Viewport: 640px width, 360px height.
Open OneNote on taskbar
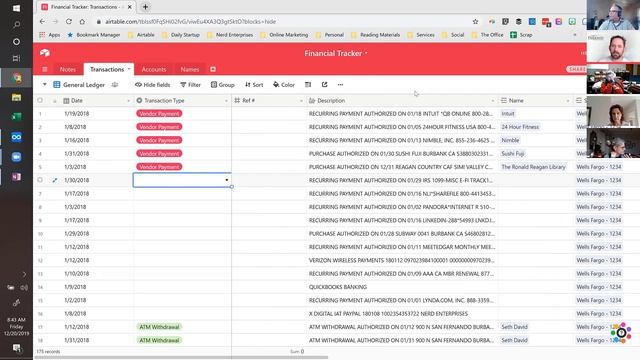pos(16,177)
